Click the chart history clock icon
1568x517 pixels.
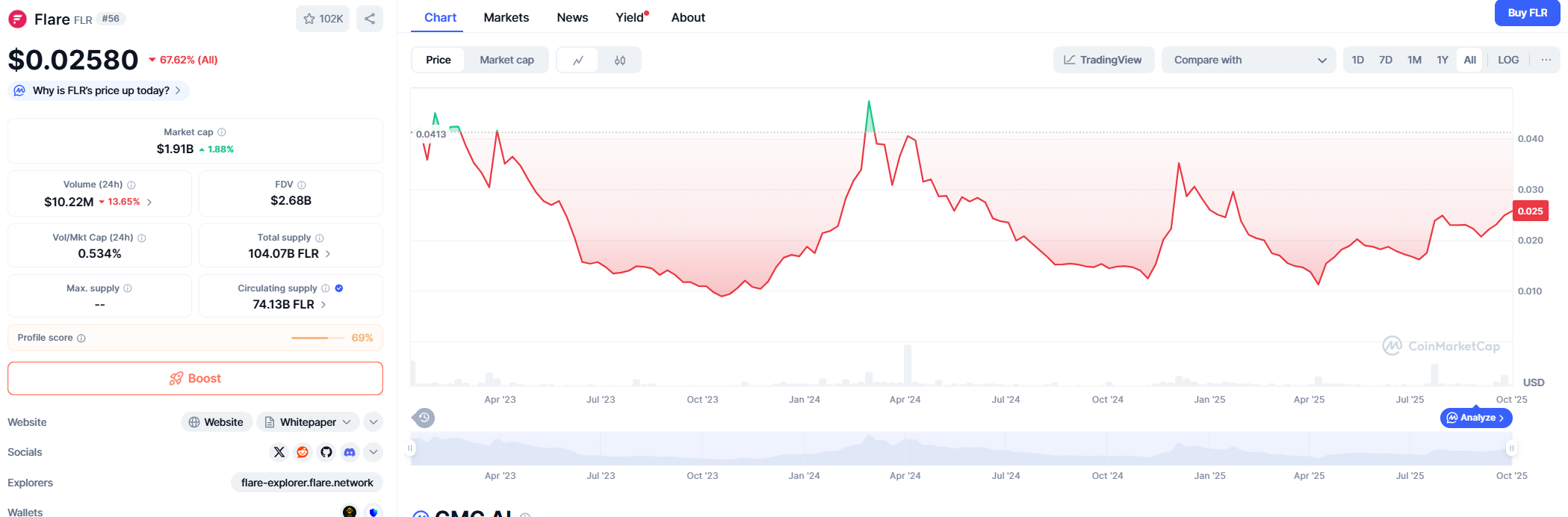coord(424,418)
